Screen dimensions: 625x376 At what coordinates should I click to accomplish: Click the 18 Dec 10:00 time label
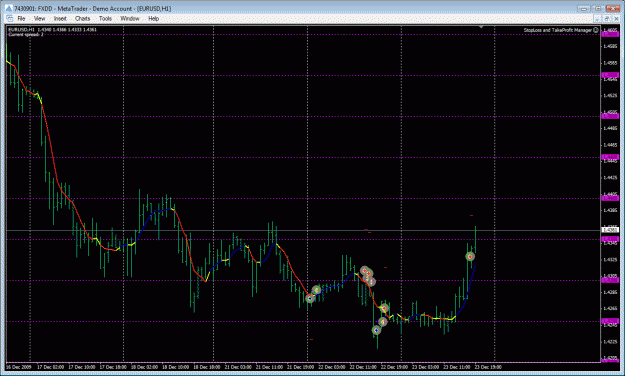(176, 367)
